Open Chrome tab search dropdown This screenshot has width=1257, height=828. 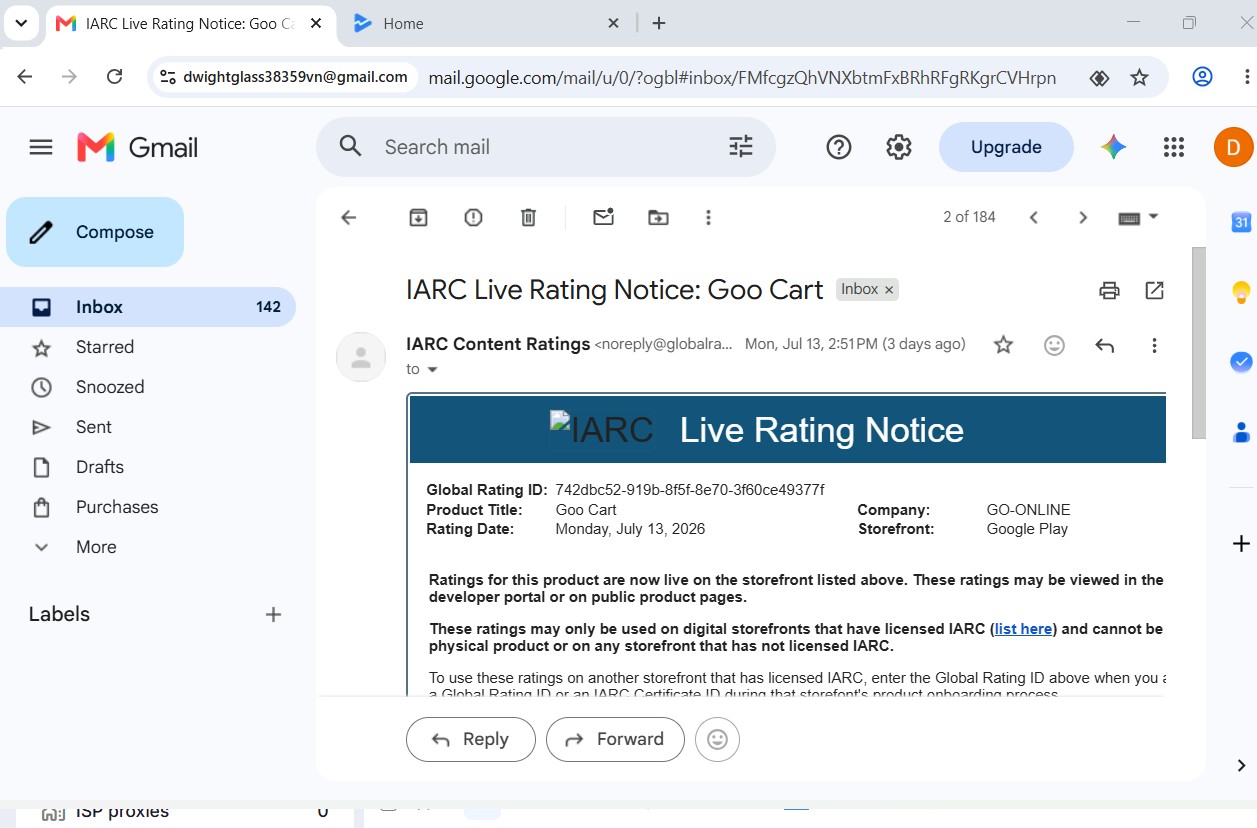[x=20, y=23]
